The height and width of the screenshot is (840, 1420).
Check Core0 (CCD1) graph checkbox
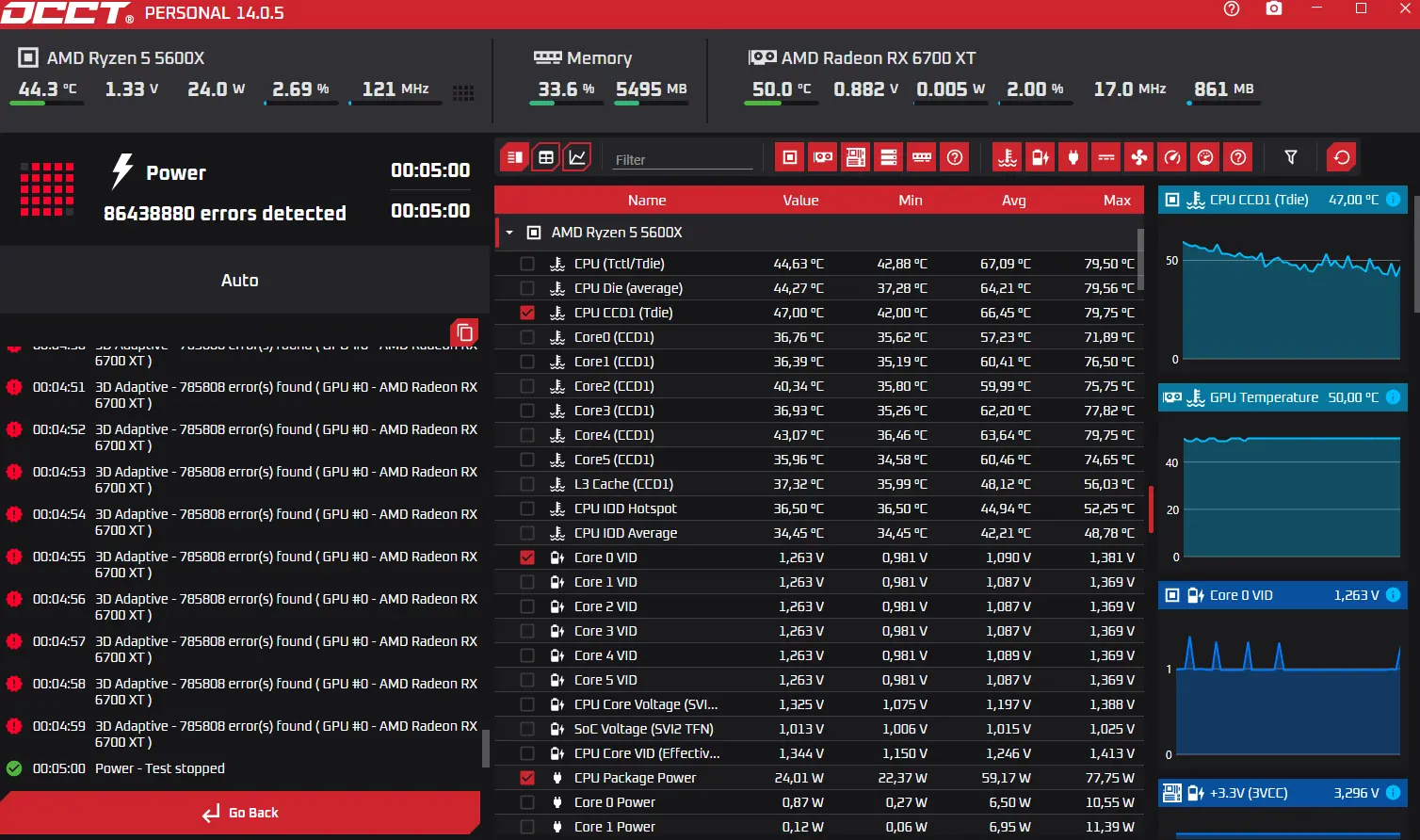(x=527, y=337)
